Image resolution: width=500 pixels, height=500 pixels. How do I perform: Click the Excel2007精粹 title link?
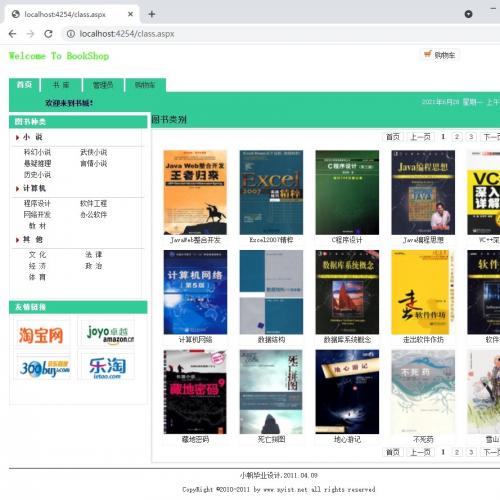tap(271, 240)
